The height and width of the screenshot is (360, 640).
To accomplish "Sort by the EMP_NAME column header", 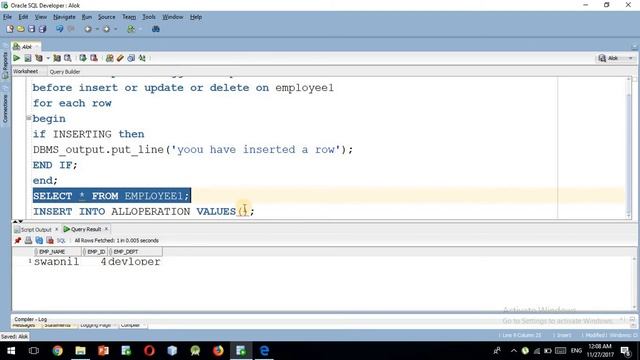I will (x=58, y=251).
